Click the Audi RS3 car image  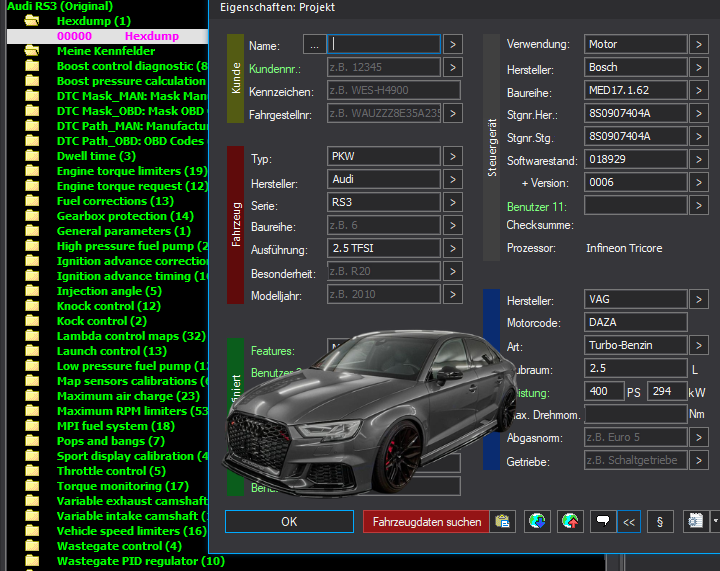coord(372,413)
